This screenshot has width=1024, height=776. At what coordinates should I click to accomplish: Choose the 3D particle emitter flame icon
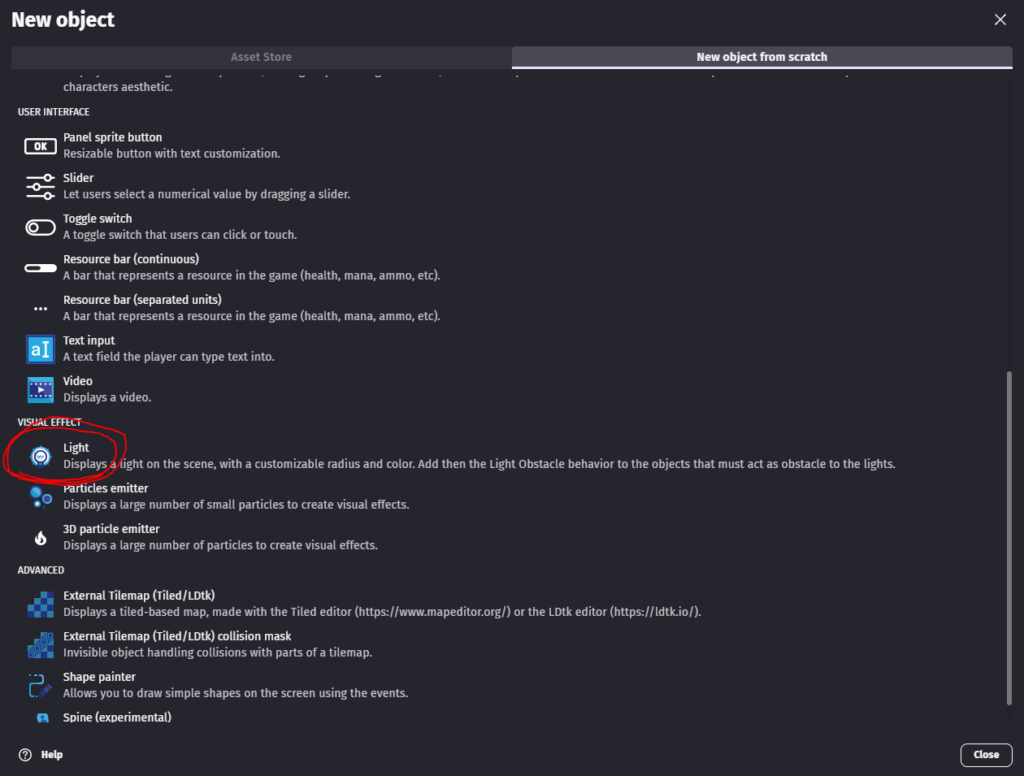click(x=40, y=538)
